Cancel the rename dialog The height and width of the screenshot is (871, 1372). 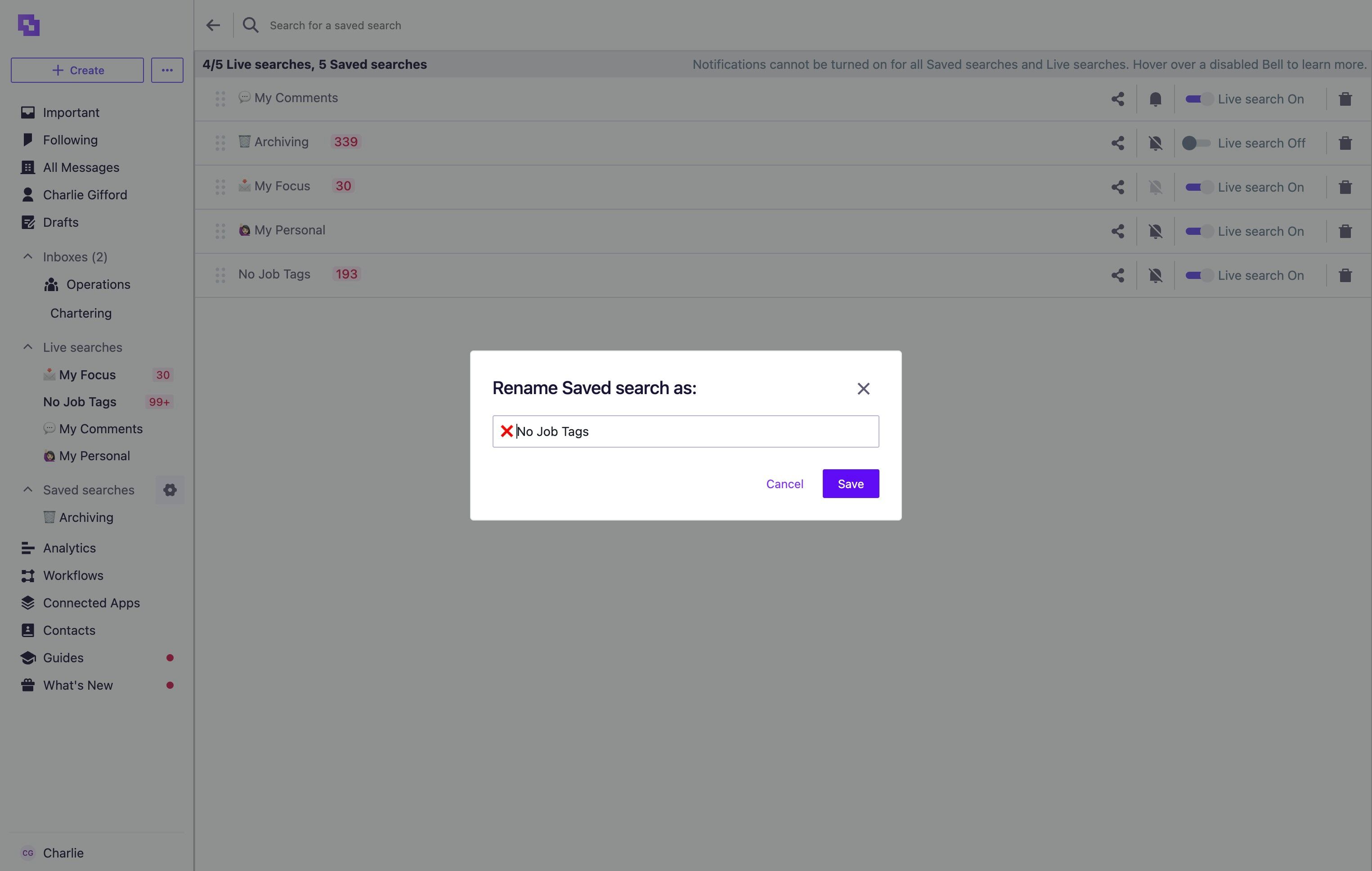pyautogui.click(x=784, y=483)
